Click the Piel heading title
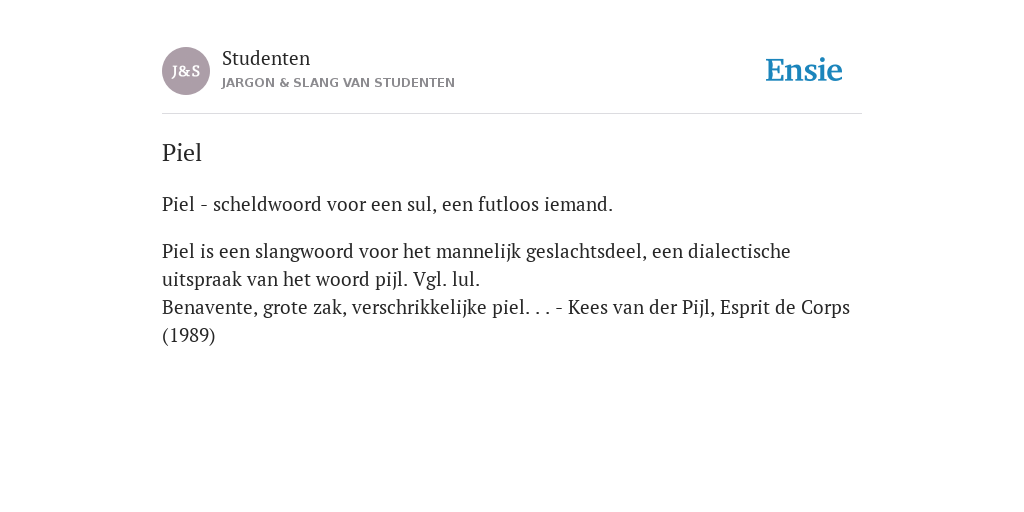Viewport: 1024px width, 512px height. (x=182, y=153)
